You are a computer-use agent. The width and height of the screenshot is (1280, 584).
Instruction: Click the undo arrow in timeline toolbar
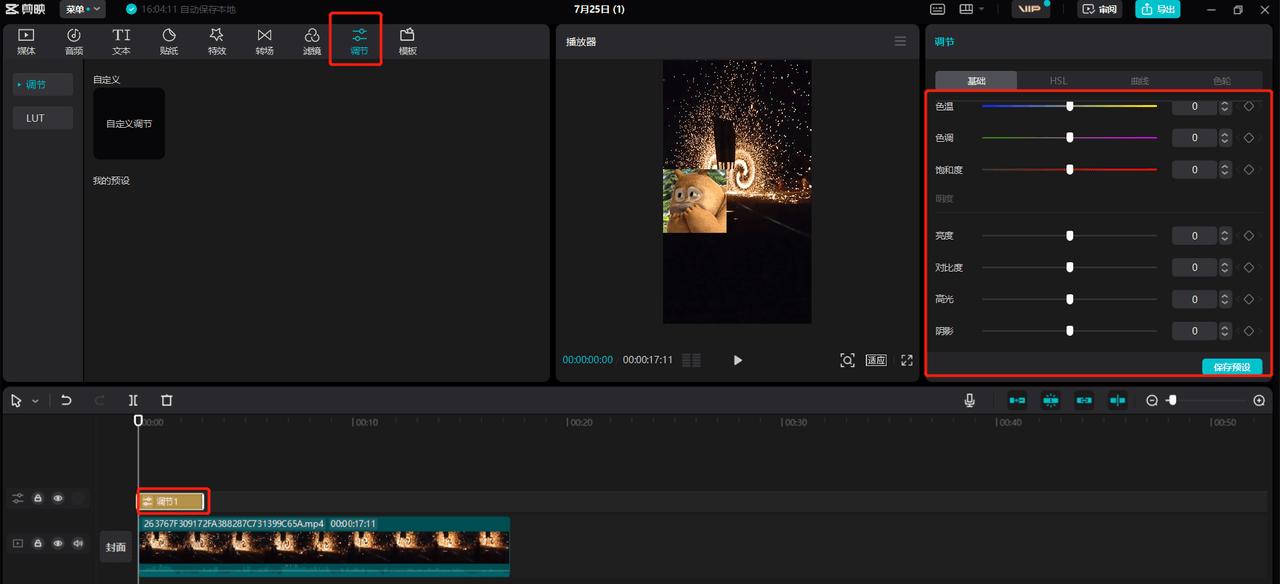(66, 400)
